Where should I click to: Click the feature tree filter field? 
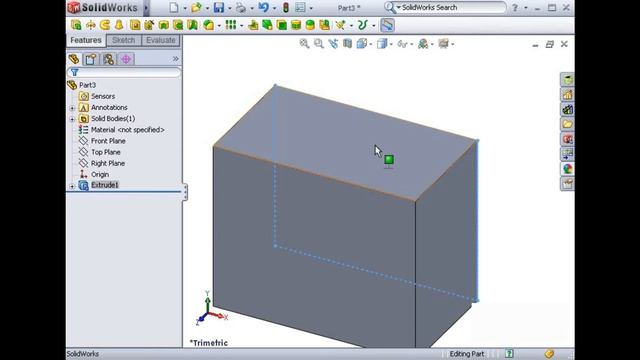coord(124,73)
